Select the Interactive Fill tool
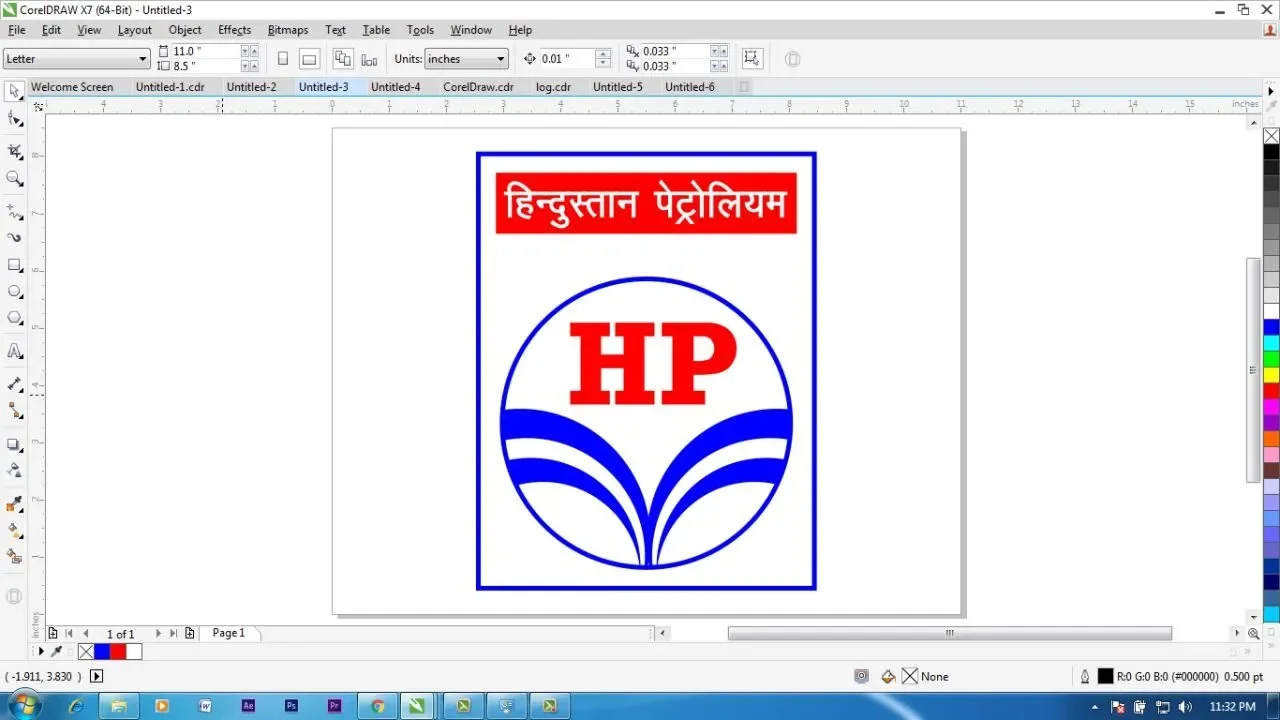 point(14,530)
